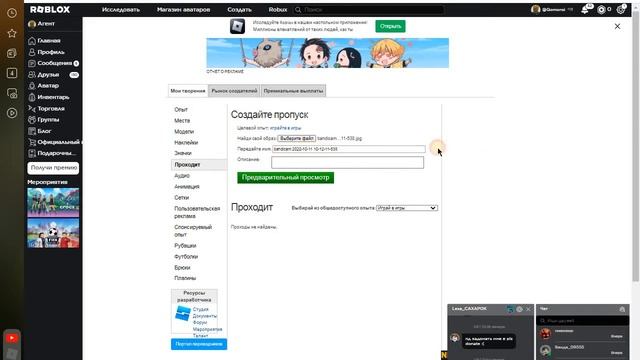Click the Профиль person icon

[x=32, y=52]
